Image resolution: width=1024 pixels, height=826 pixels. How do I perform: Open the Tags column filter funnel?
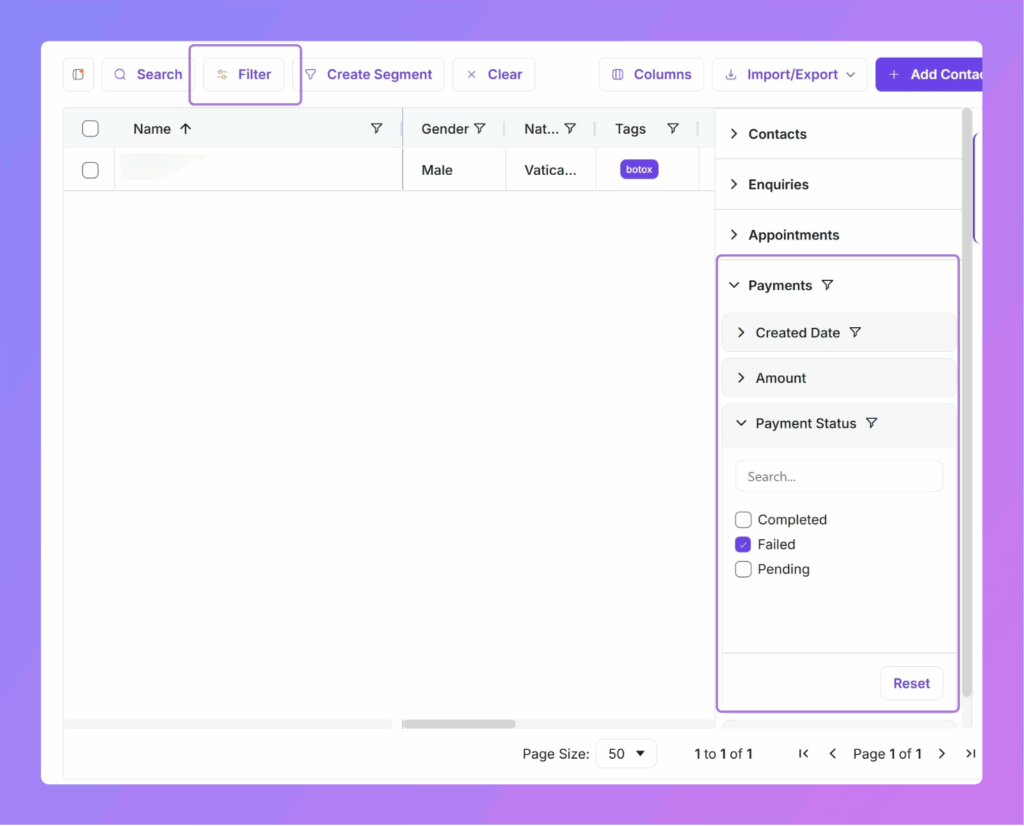click(672, 128)
